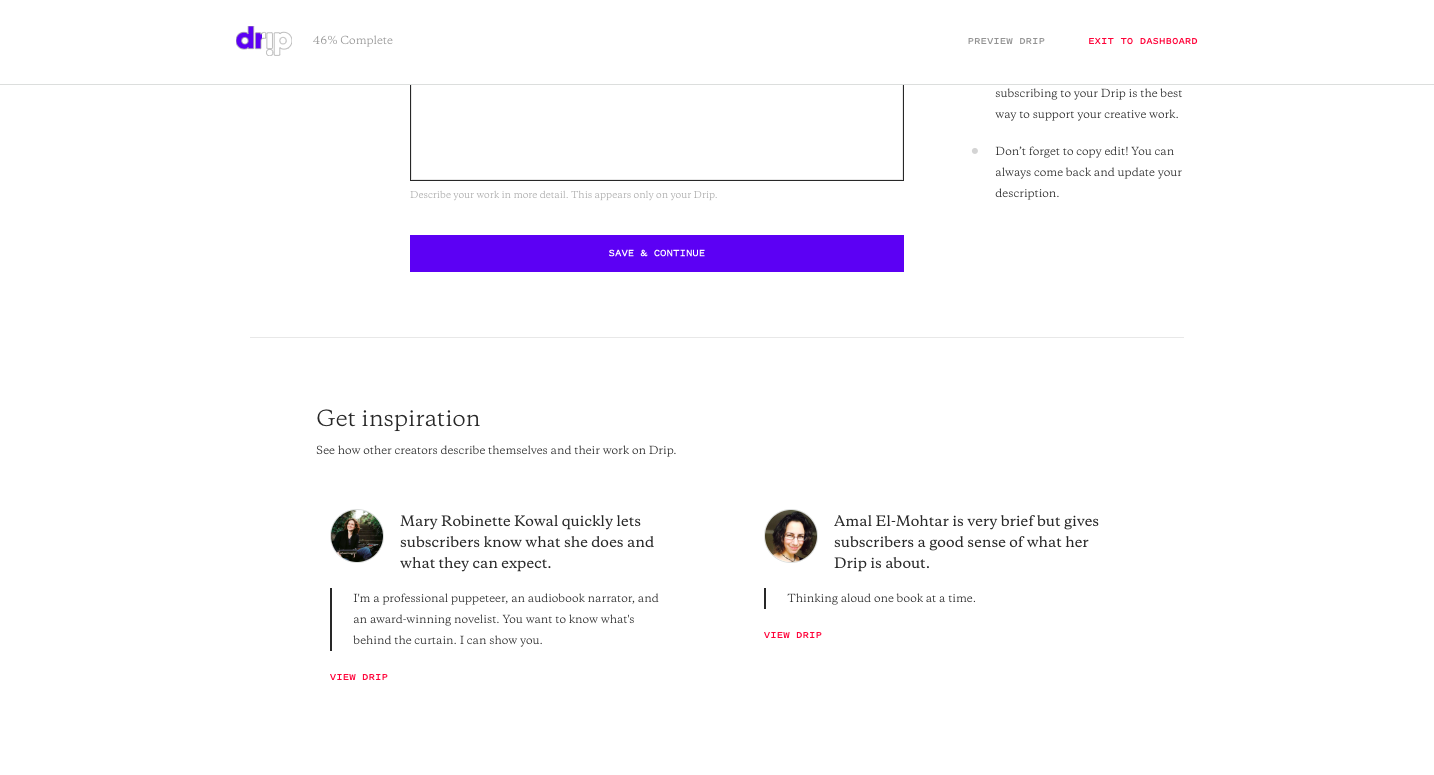View Drip under Mary Robinette Kowal

coord(359,677)
